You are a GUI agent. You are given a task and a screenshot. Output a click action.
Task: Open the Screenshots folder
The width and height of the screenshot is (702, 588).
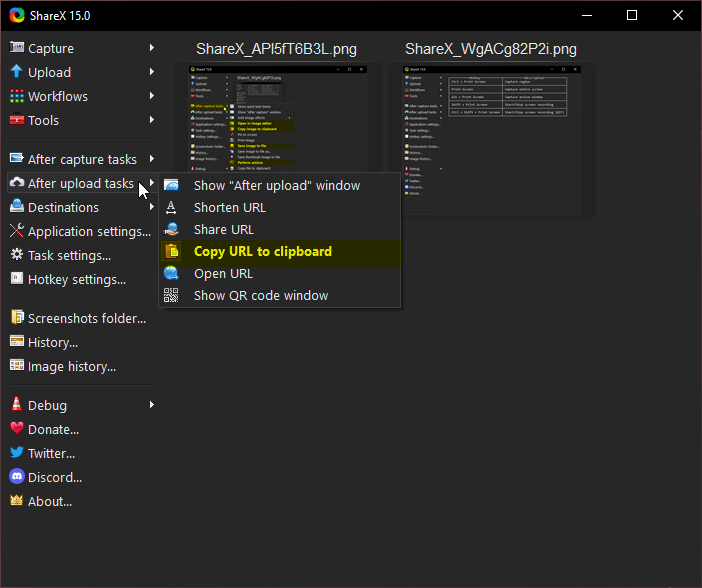86,318
